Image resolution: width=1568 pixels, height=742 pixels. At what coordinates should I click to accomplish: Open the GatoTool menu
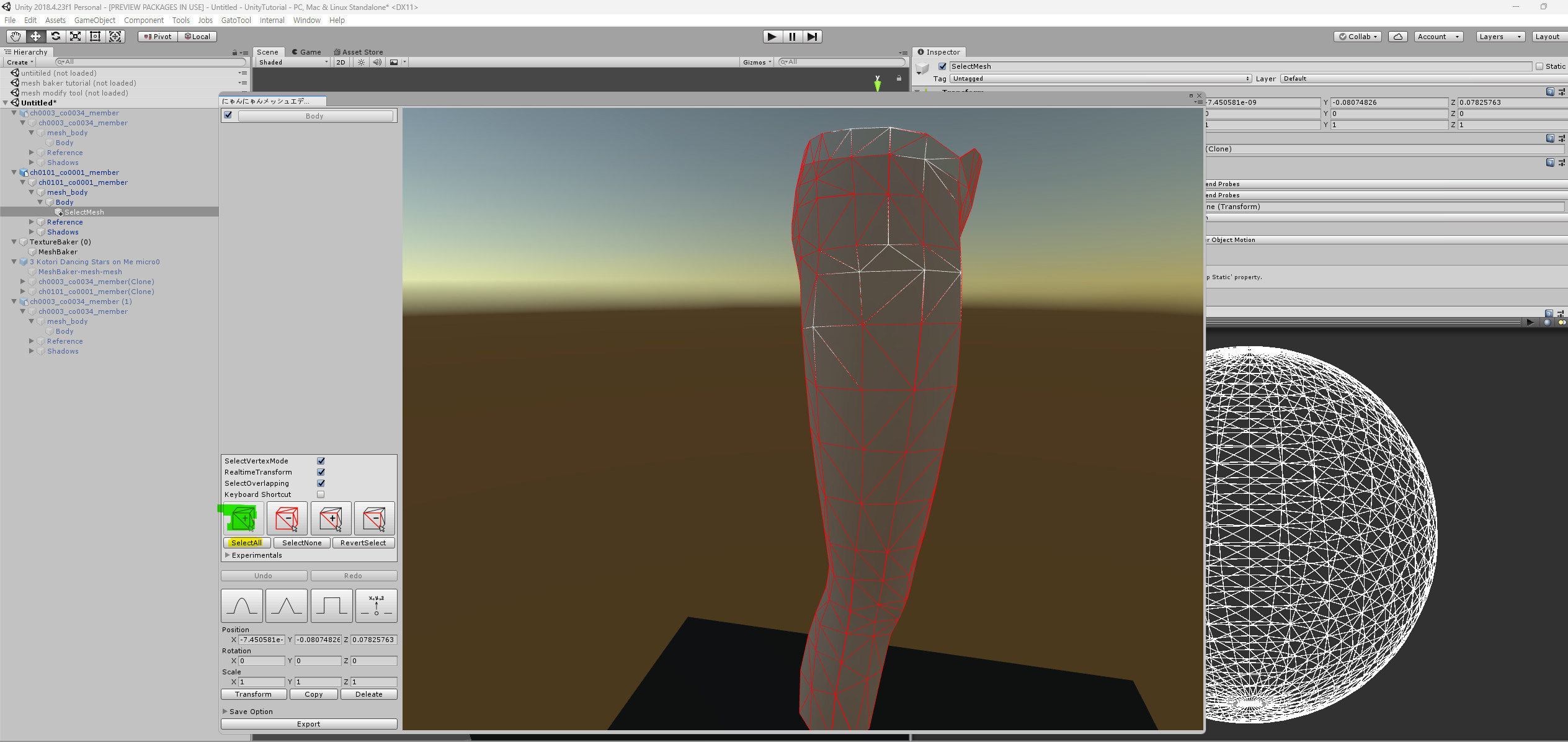coord(236,20)
